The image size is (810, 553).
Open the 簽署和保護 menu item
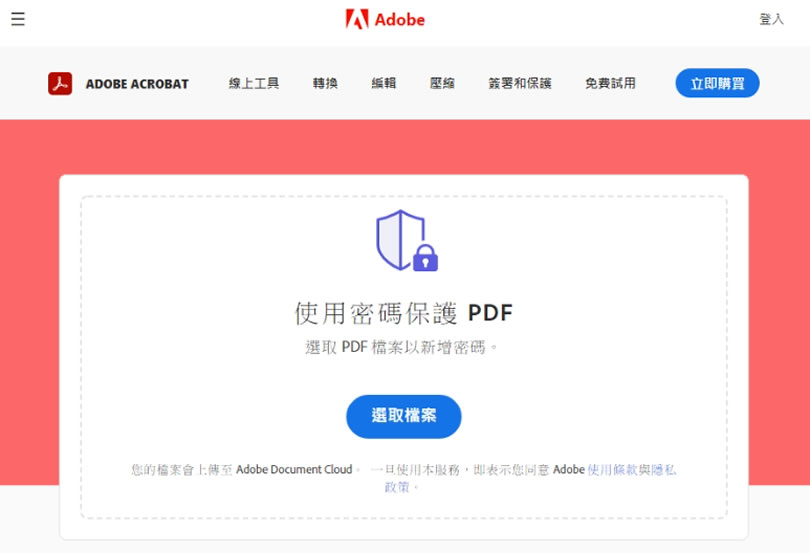point(519,84)
